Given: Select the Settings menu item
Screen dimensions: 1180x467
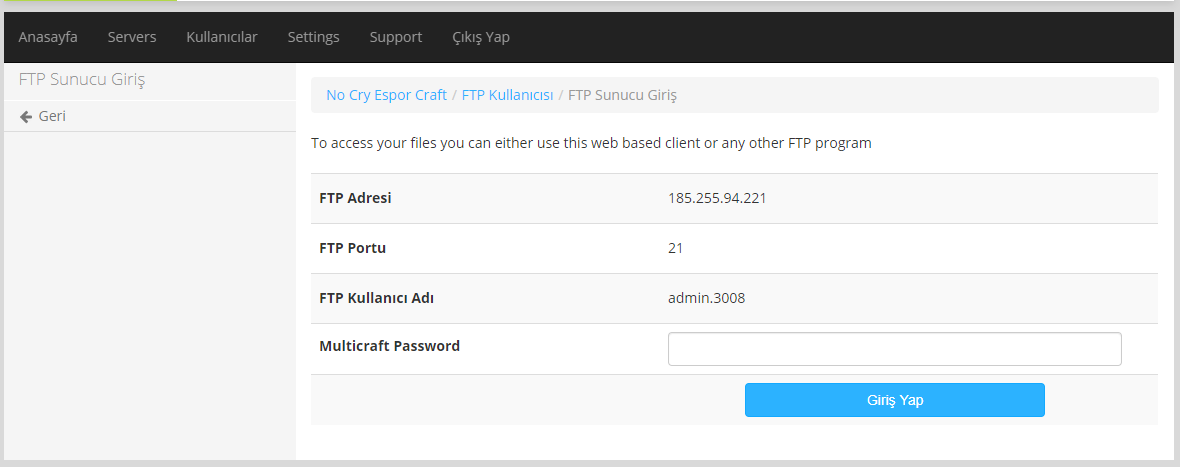Looking at the screenshot, I should (x=313, y=37).
